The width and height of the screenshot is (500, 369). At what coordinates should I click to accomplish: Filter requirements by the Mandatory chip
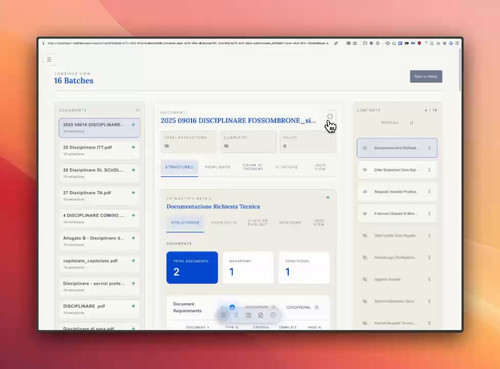[261, 307]
